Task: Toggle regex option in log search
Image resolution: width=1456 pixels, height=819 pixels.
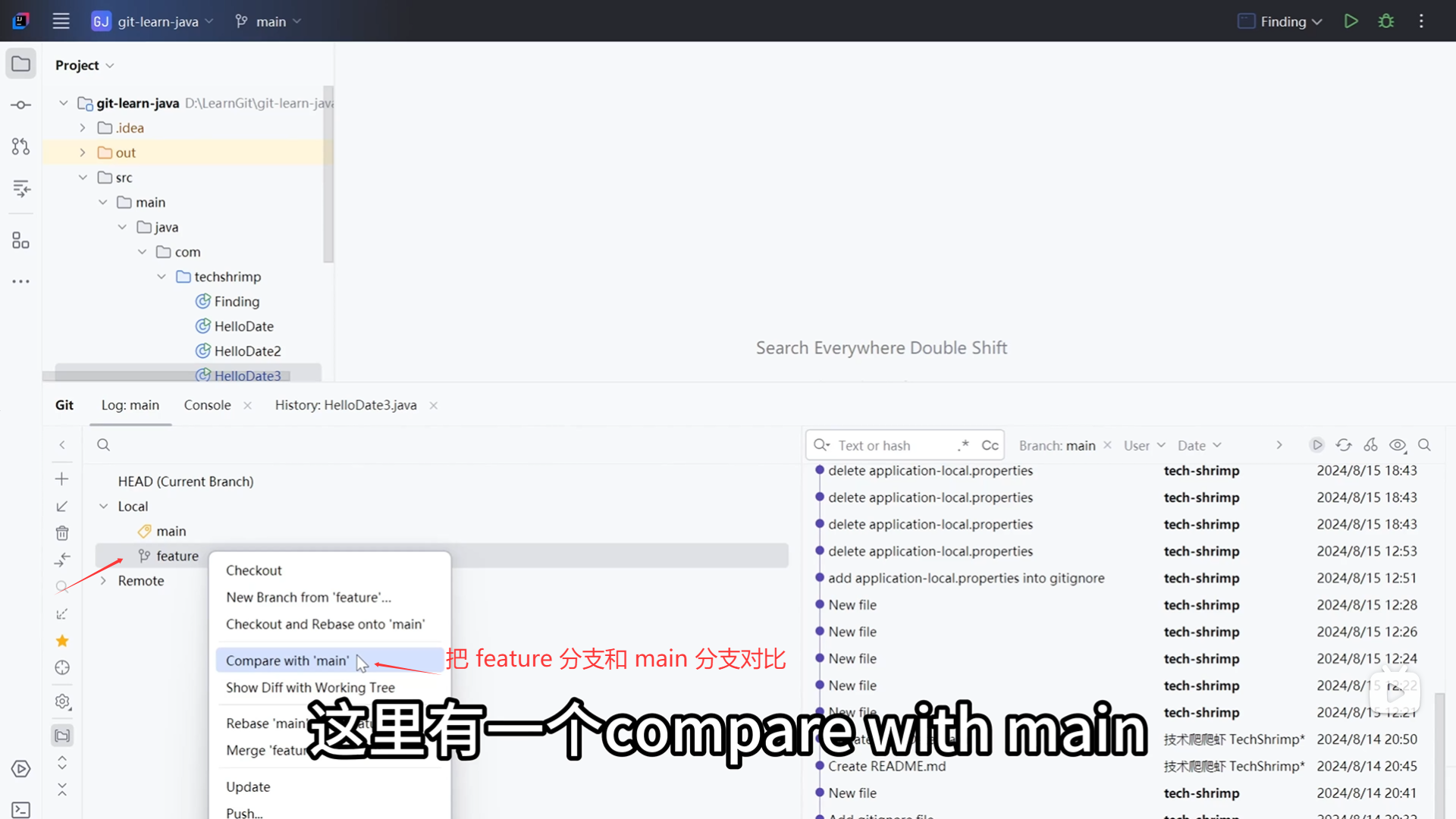Action: (963, 445)
